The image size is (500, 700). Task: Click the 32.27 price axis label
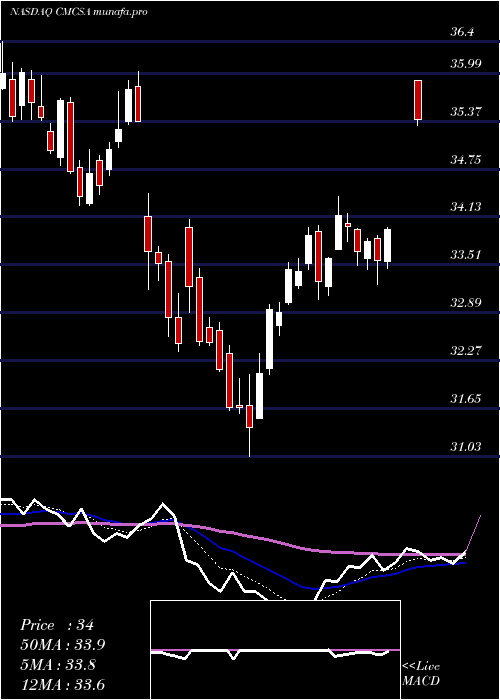point(466,350)
